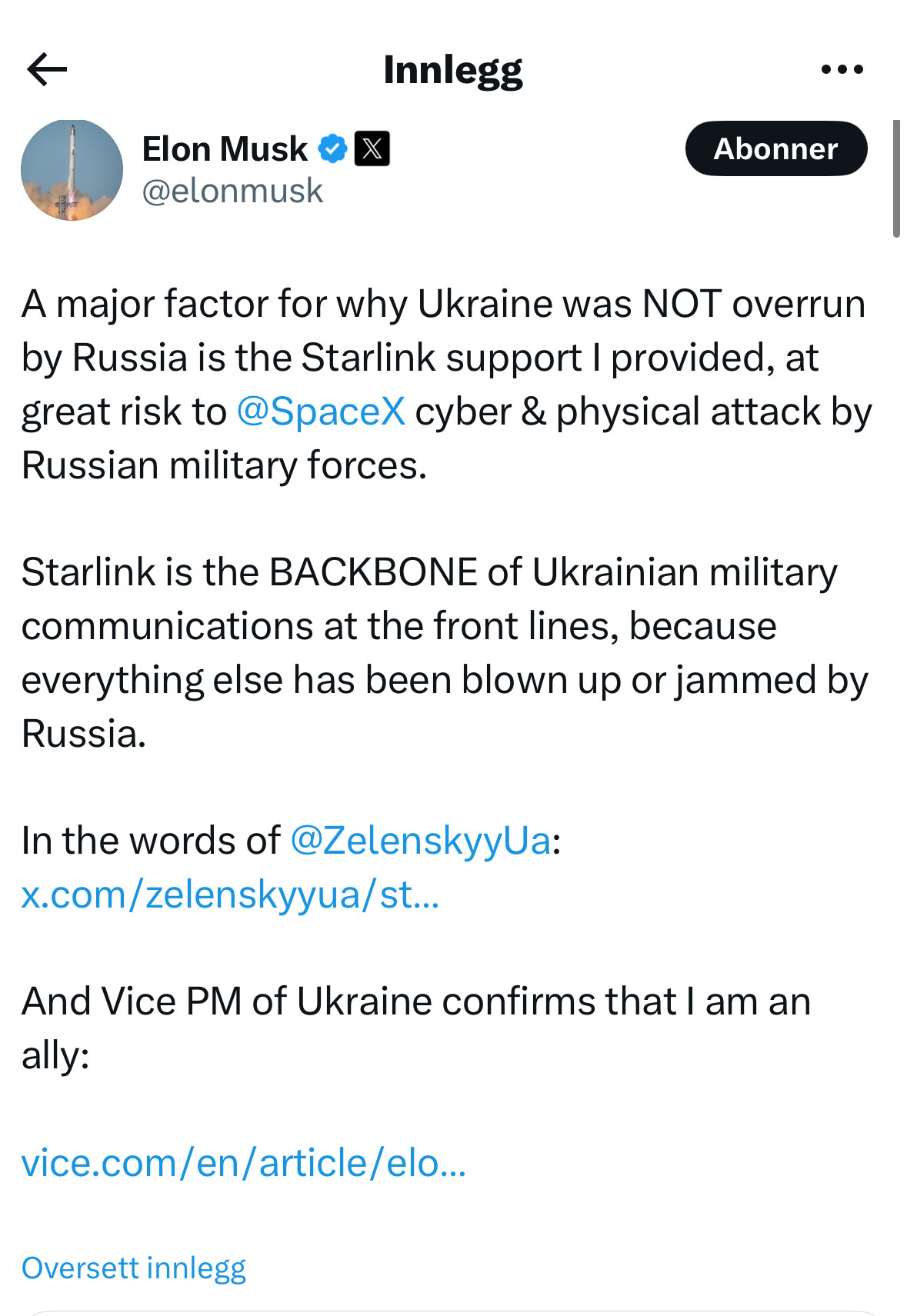Click the Elon Musk display name
The image size is (907, 1316).
click(225, 148)
